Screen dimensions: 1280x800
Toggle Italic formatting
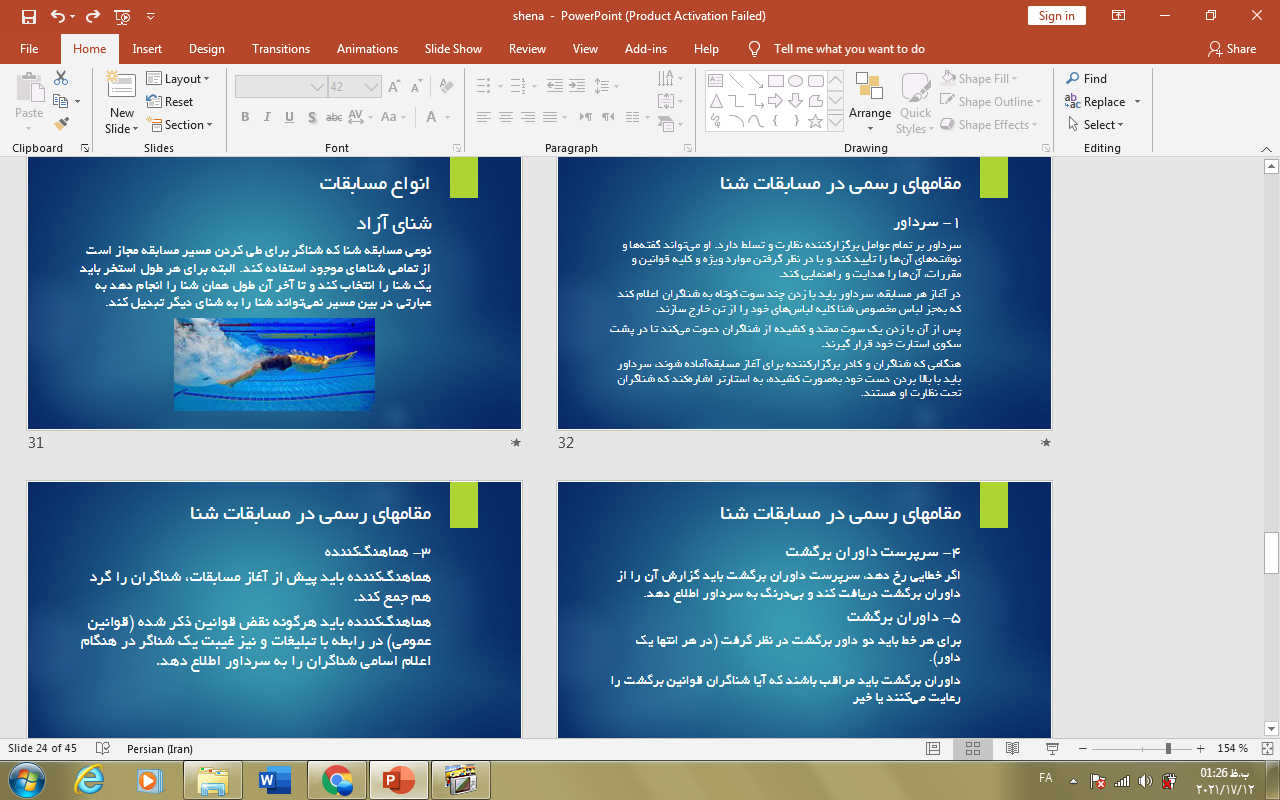point(267,117)
